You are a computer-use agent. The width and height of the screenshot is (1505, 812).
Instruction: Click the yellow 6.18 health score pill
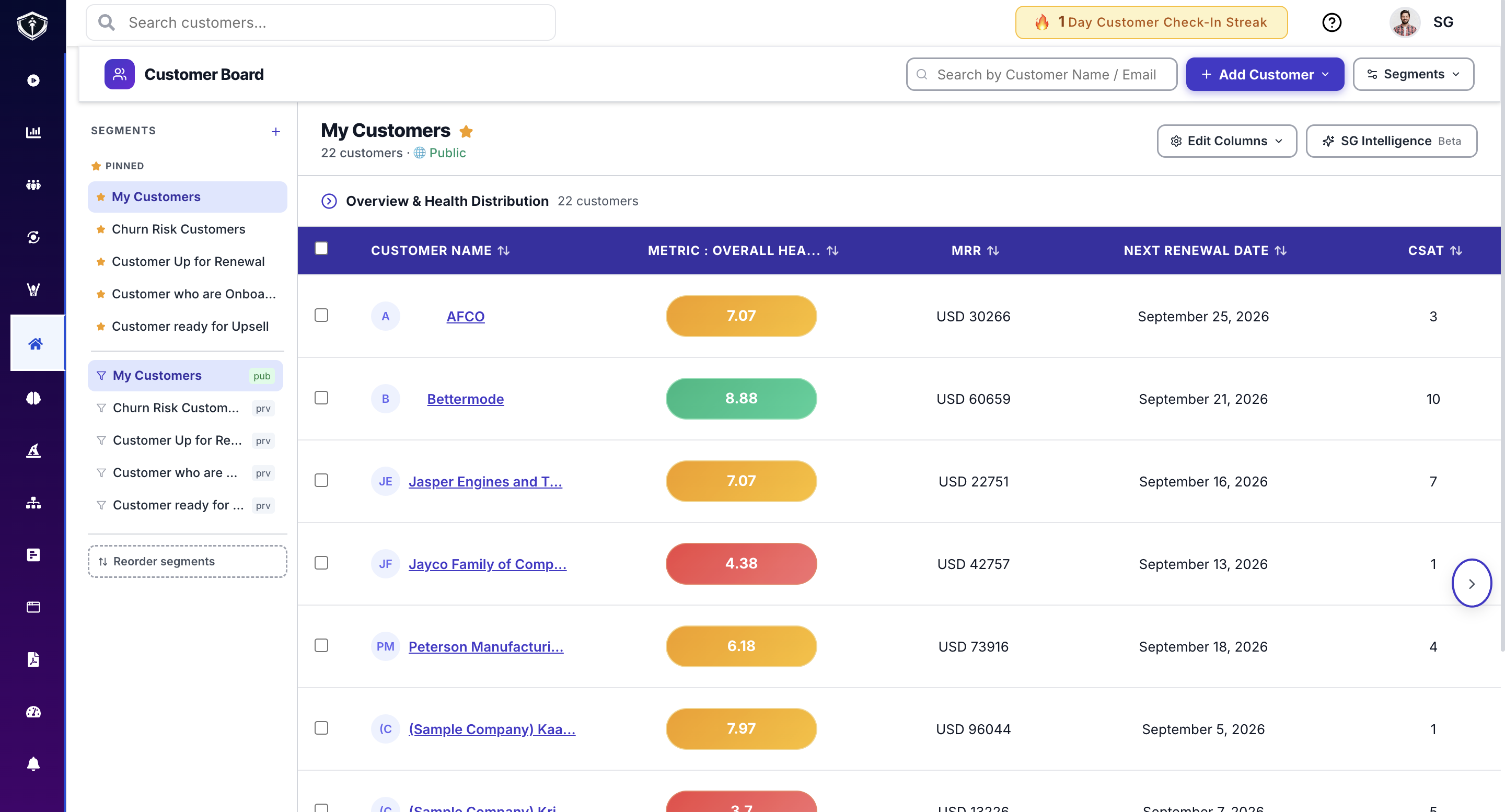click(x=742, y=646)
